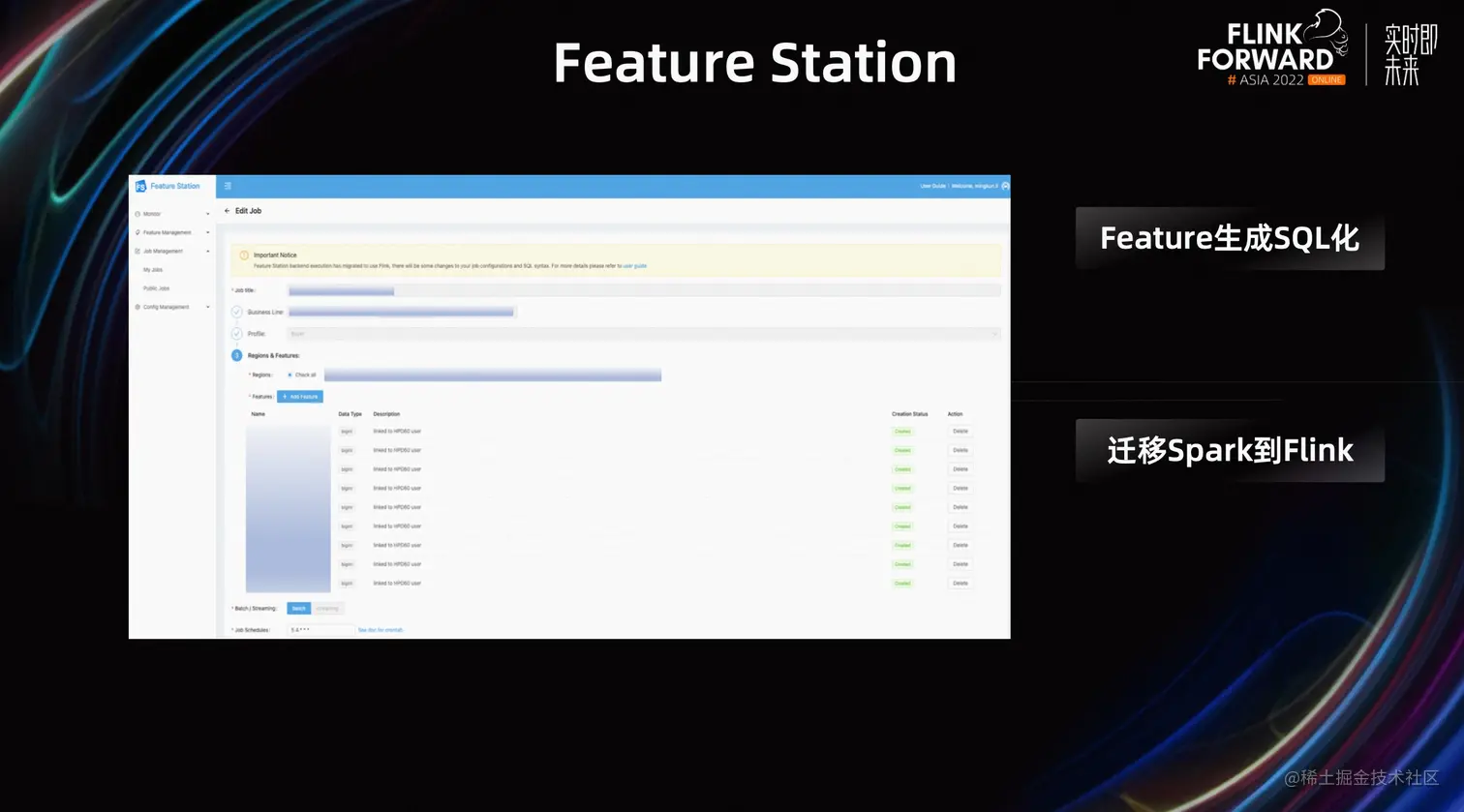Select the Streaming mode toggle
The width and height of the screenshot is (1464, 812).
click(x=327, y=609)
